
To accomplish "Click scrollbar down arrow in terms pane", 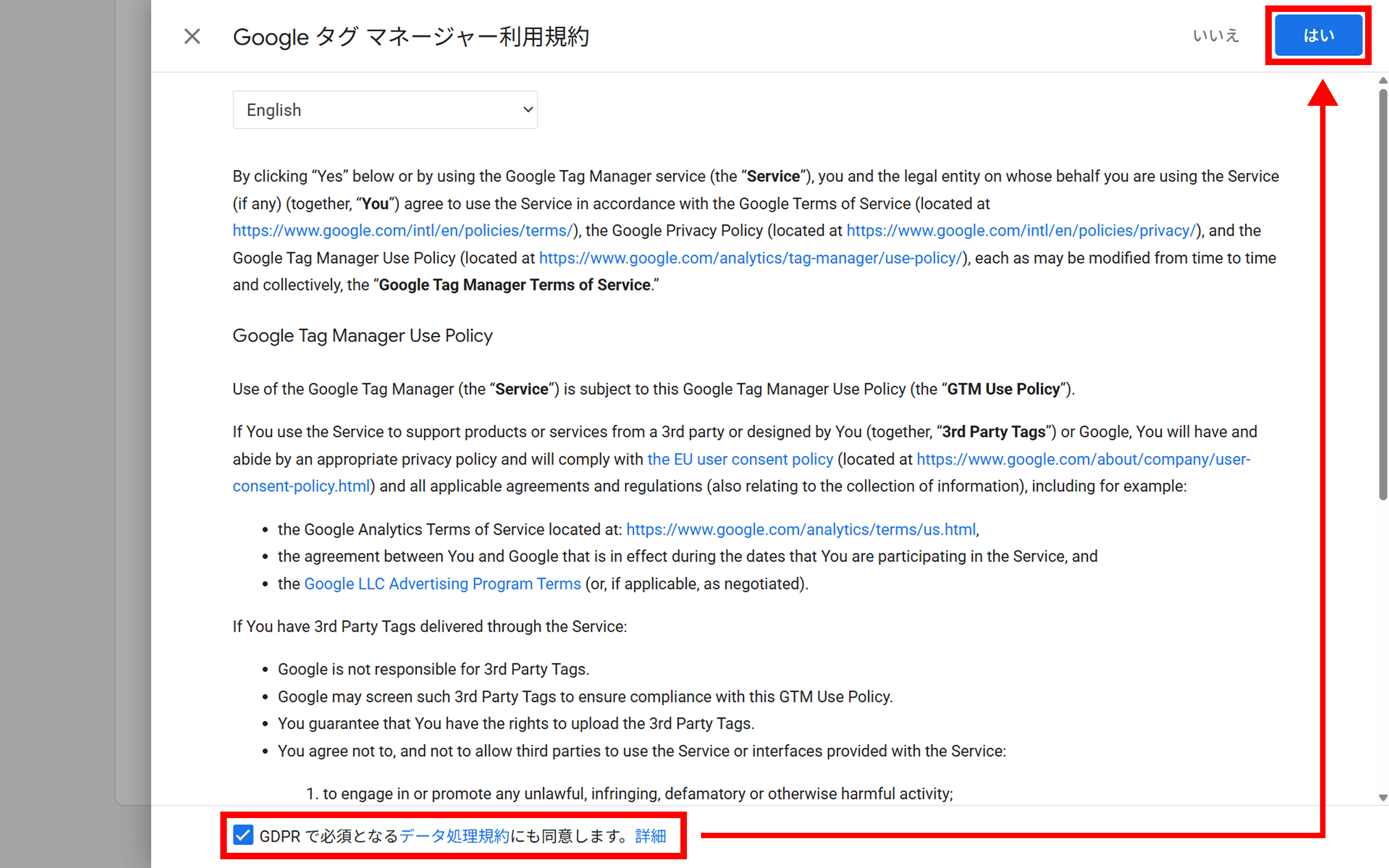I will pos(1382,797).
